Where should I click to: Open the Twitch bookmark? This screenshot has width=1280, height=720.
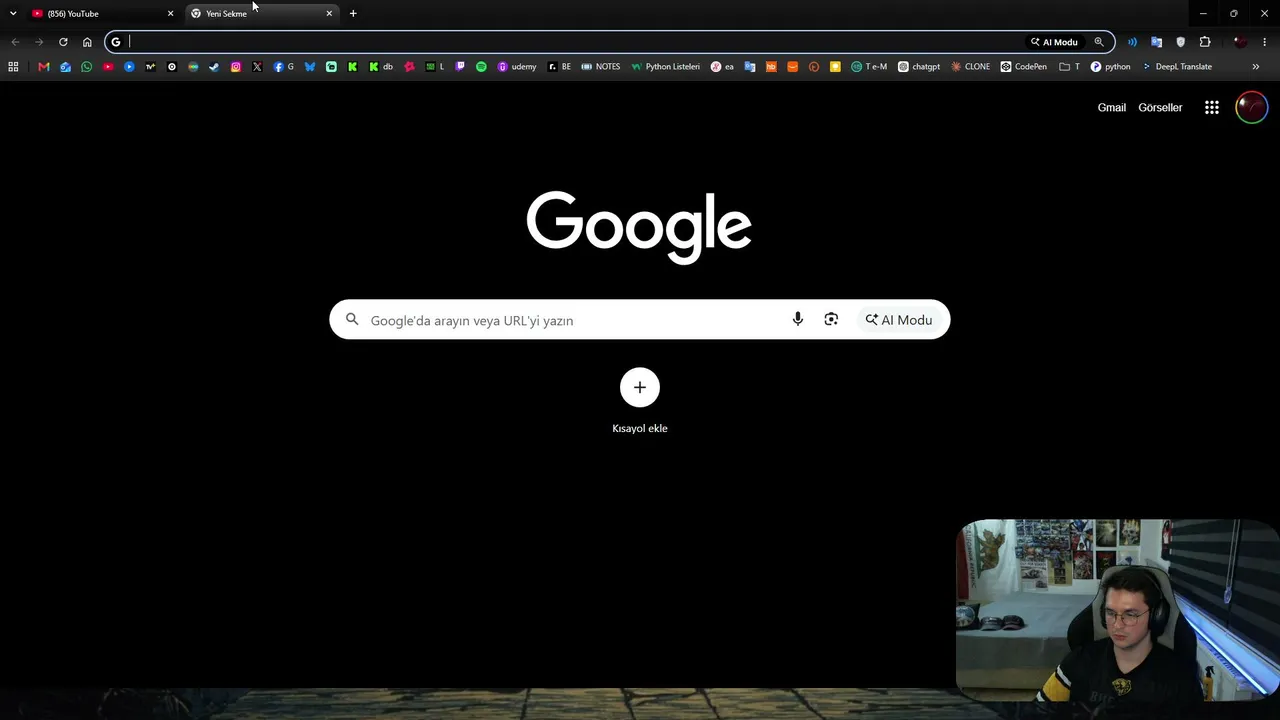click(460, 67)
